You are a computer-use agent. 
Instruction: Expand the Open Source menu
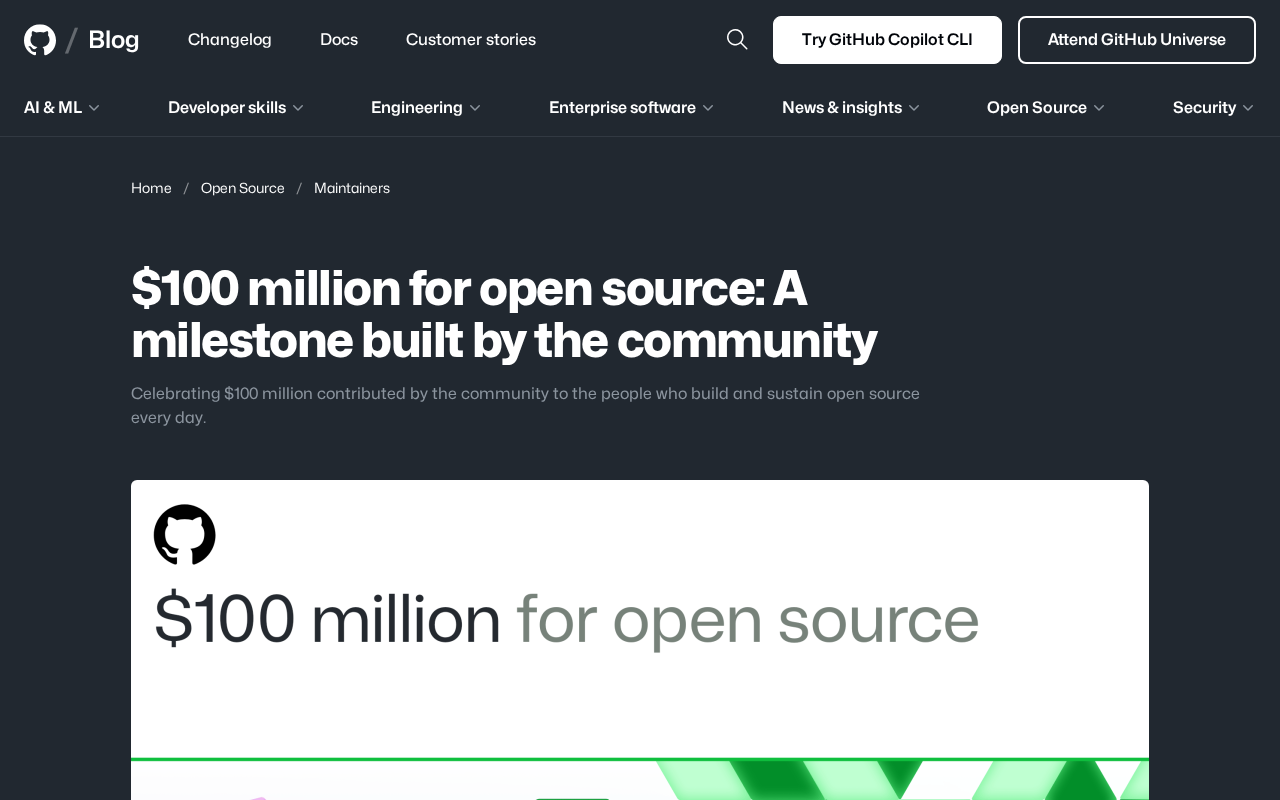tap(1046, 108)
